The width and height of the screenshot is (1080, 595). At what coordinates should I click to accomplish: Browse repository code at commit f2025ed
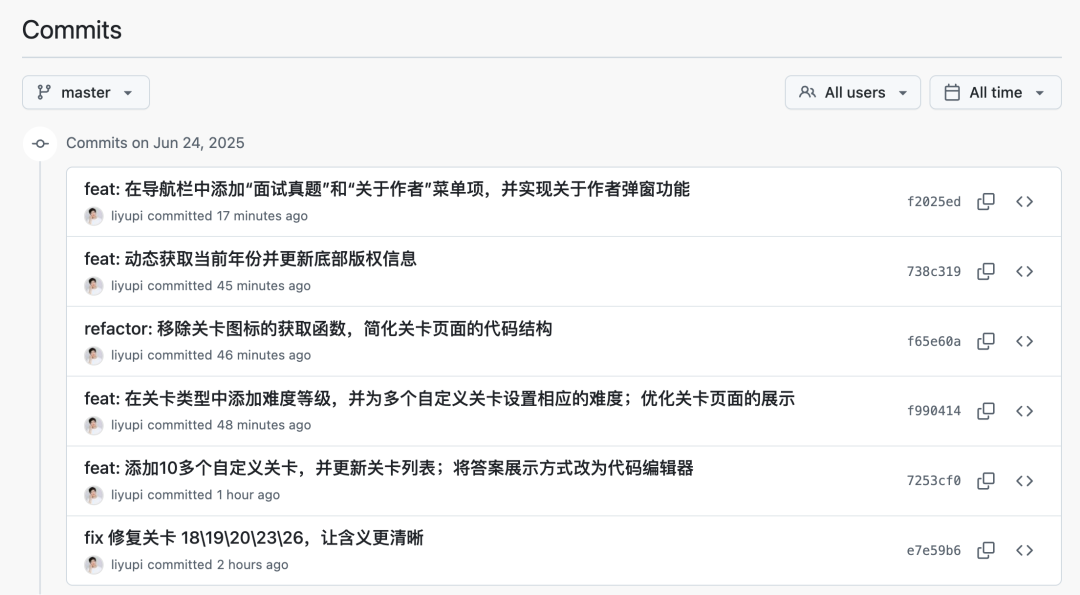click(x=1025, y=201)
